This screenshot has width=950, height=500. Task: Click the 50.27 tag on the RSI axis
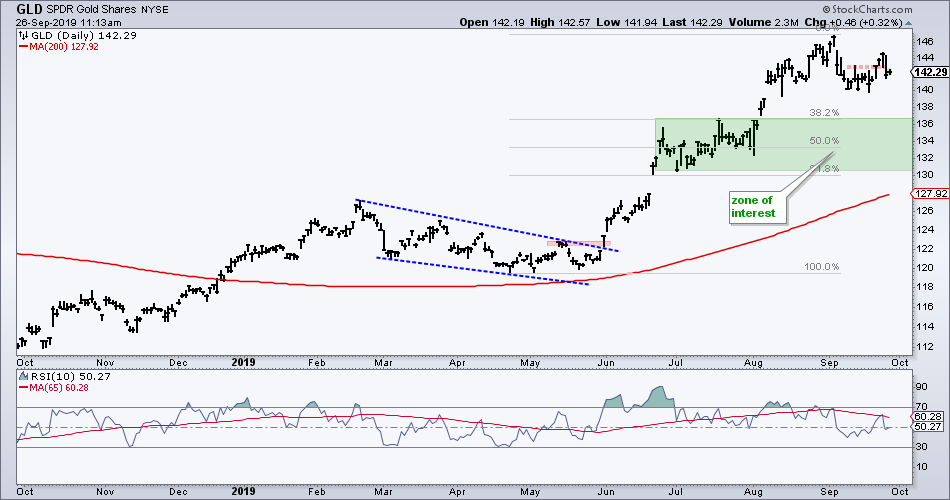(x=928, y=427)
